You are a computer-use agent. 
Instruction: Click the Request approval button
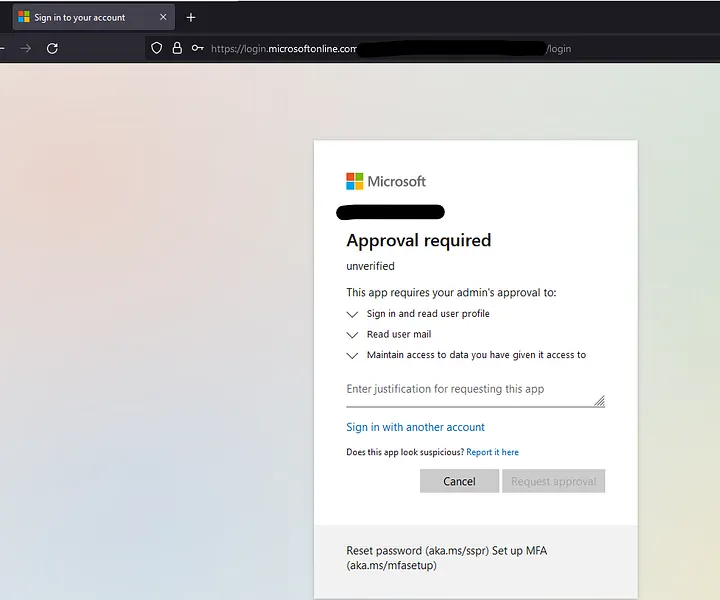(553, 481)
